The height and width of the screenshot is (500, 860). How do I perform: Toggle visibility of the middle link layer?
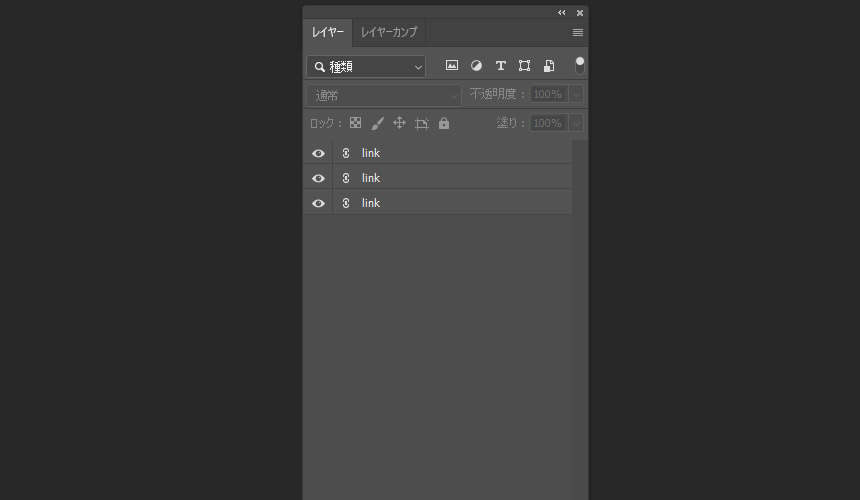pos(318,178)
